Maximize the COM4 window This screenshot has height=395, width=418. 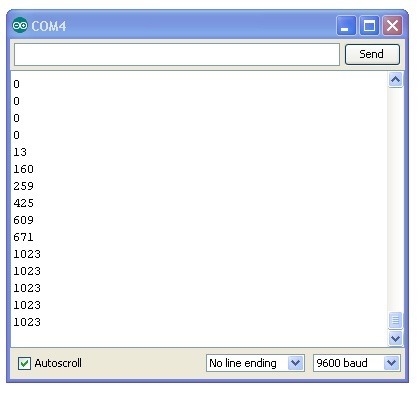click(369, 26)
